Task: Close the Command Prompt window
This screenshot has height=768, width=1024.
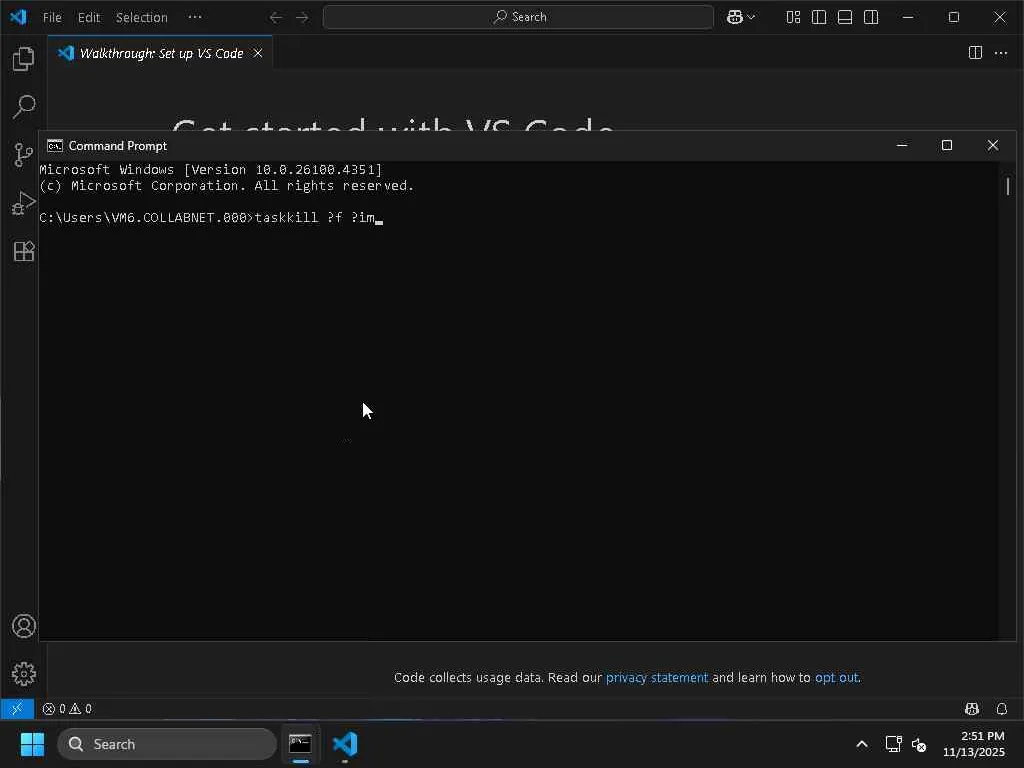Action: point(993,145)
